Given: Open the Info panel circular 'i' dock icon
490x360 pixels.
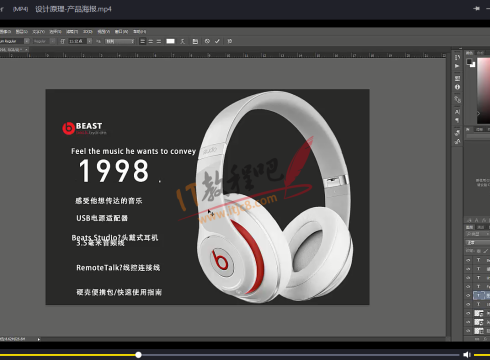Looking at the screenshot, I should 457,87.
